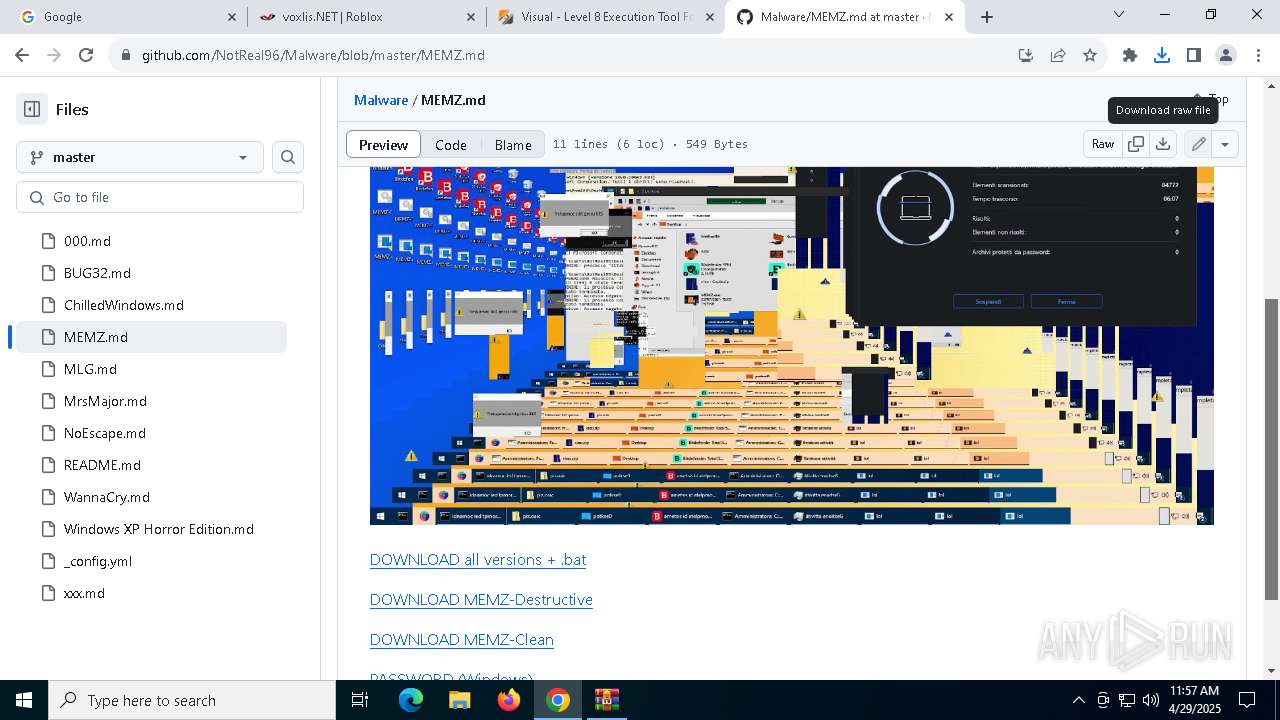Screen dimensions: 1280x720
Task: Show hidden system tray icons
Action: point(1078,700)
